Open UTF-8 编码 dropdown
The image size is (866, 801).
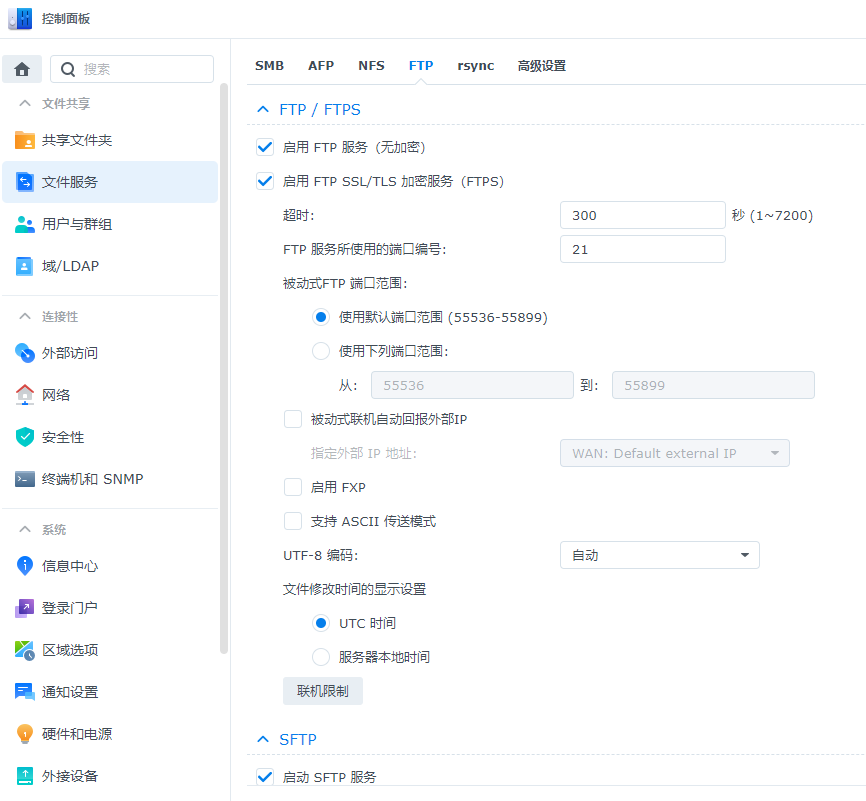tap(659, 555)
